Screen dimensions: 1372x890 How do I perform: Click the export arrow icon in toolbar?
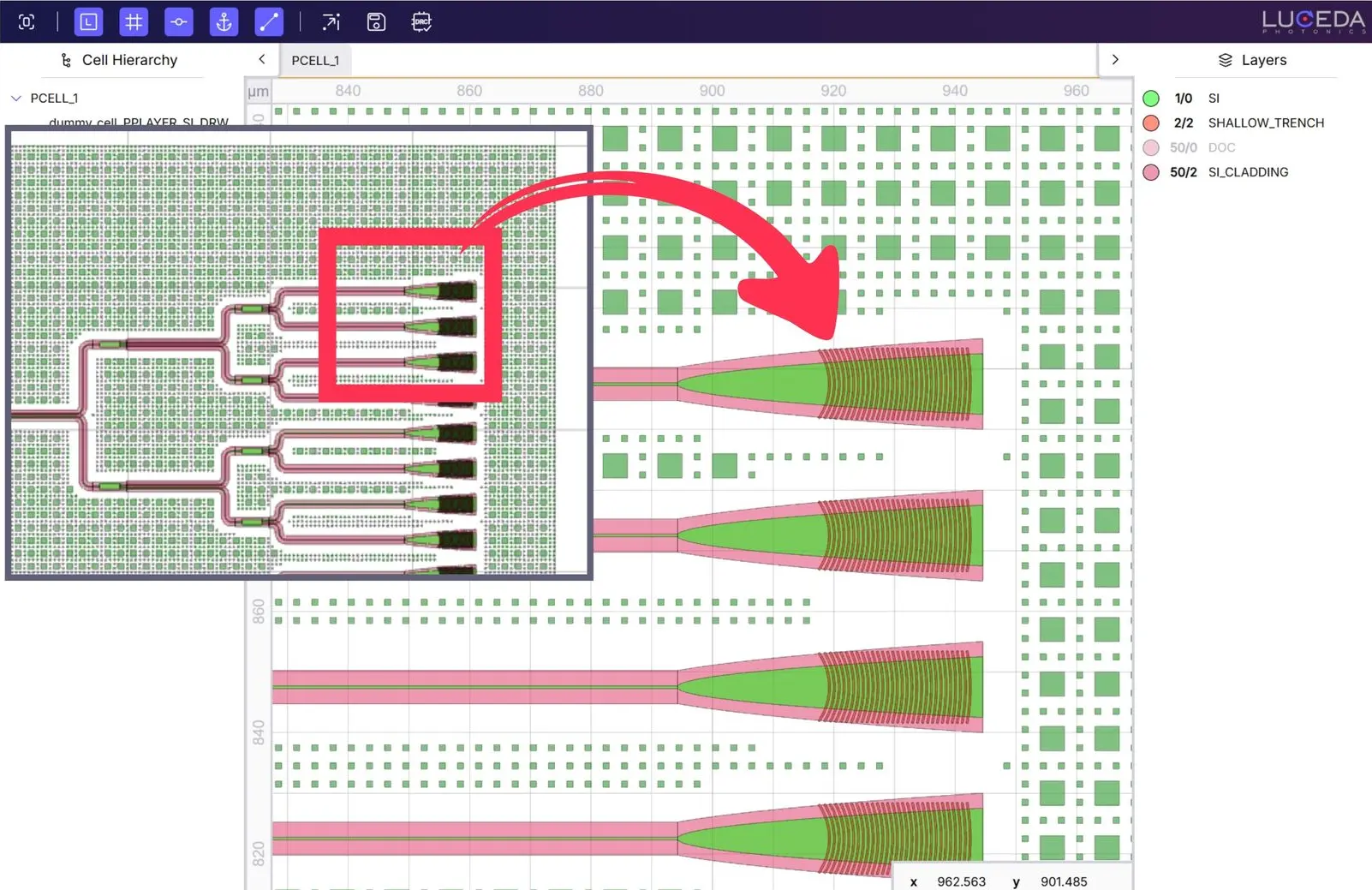click(x=331, y=22)
